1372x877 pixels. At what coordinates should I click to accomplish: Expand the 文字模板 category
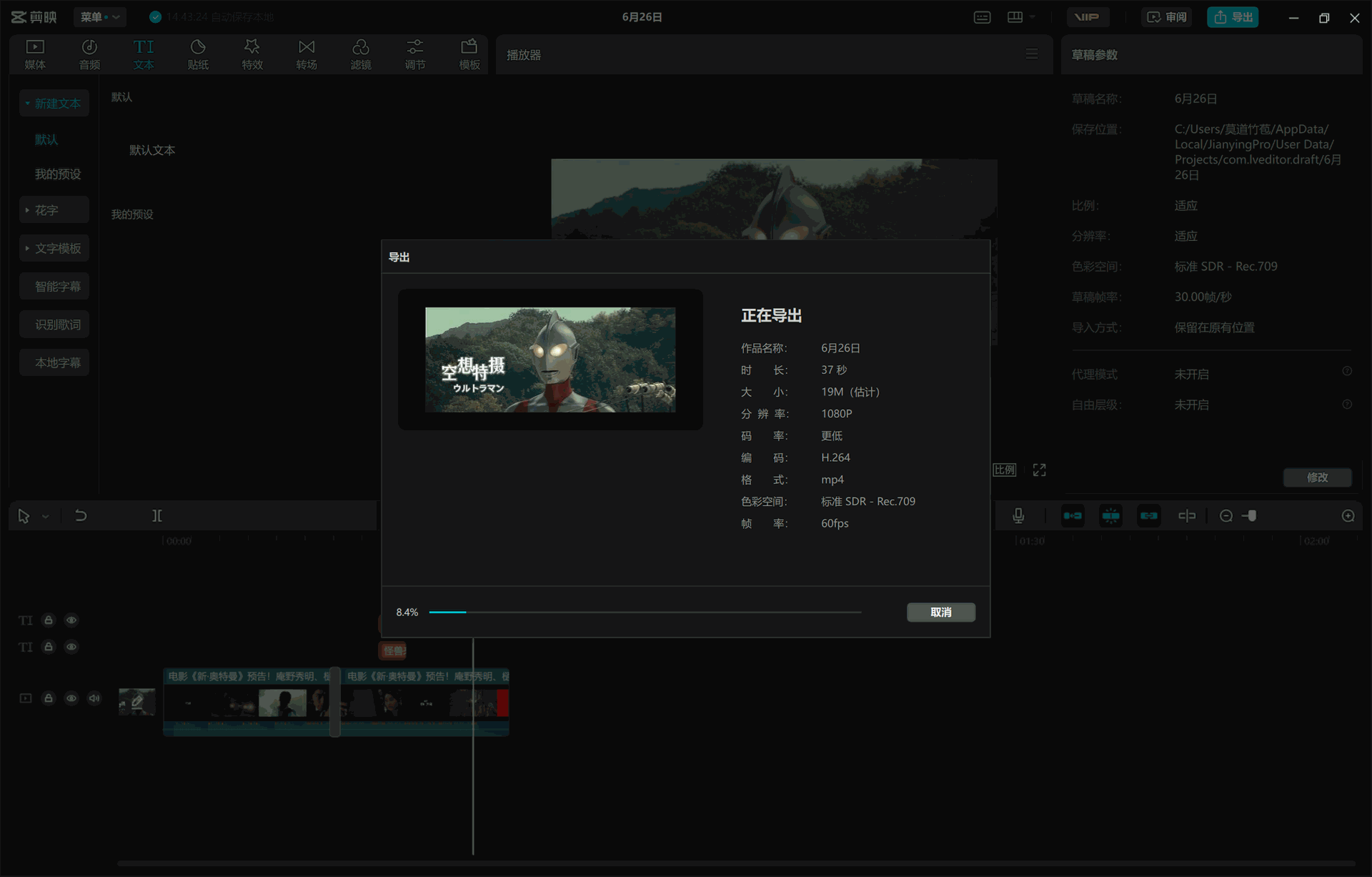[x=54, y=248]
